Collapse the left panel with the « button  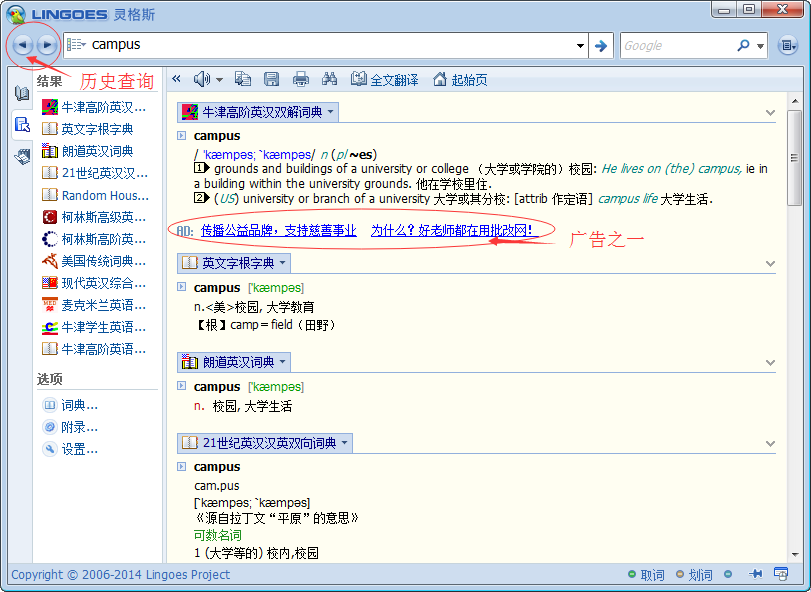click(x=176, y=79)
